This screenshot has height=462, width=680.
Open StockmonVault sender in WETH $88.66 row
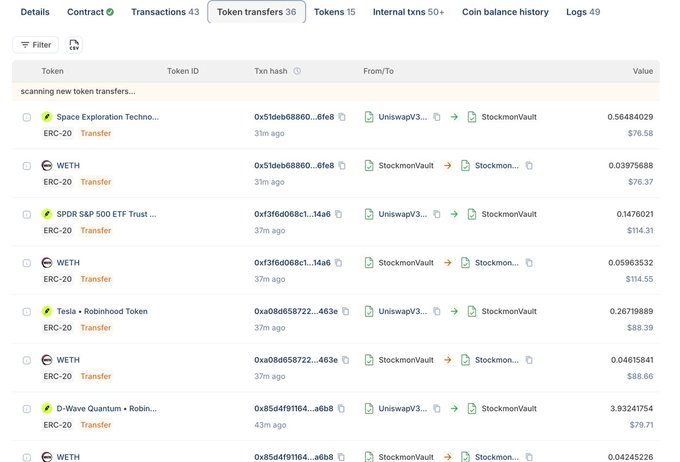coord(406,360)
